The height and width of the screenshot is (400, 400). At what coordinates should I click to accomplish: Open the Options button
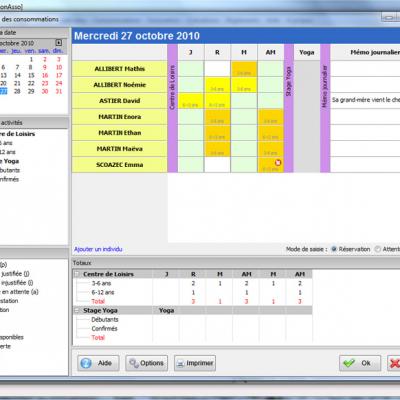point(147,363)
